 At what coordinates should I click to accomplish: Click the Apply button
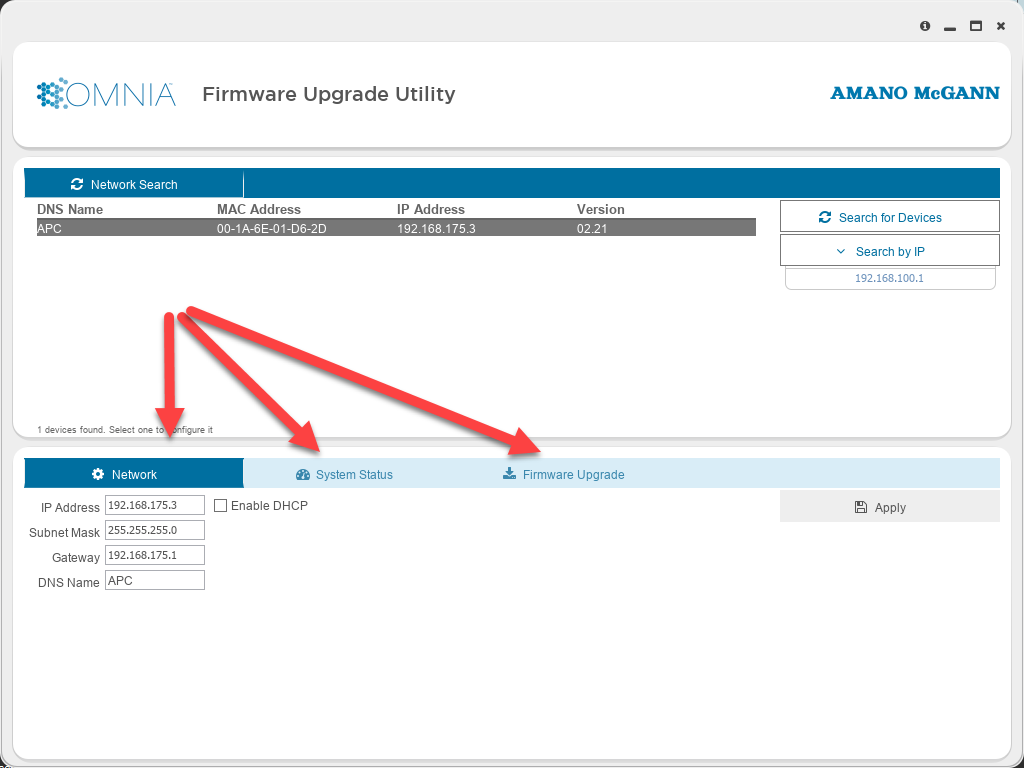pos(889,507)
